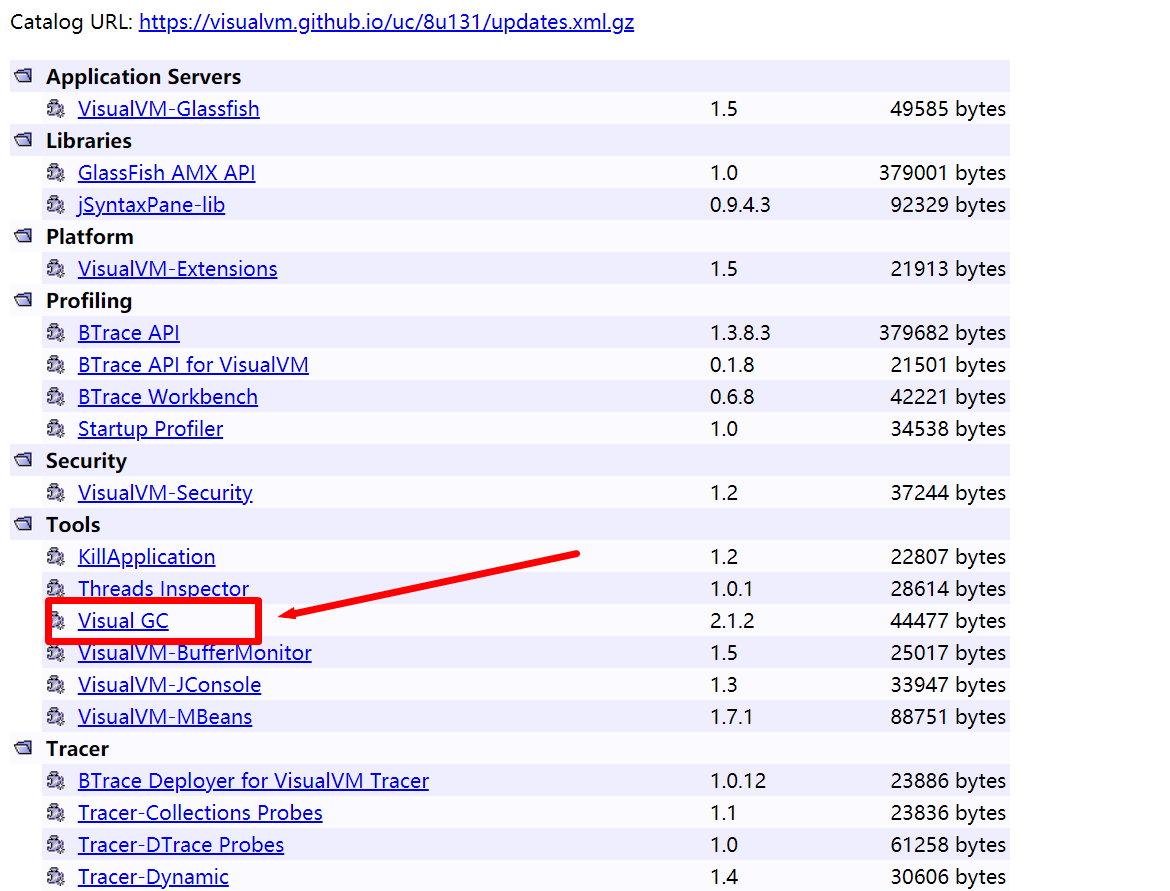
Task: Click the plugin icon beside VisualVM-BufferMonitor
Action: pyautogui.click(x=56, y=653)
